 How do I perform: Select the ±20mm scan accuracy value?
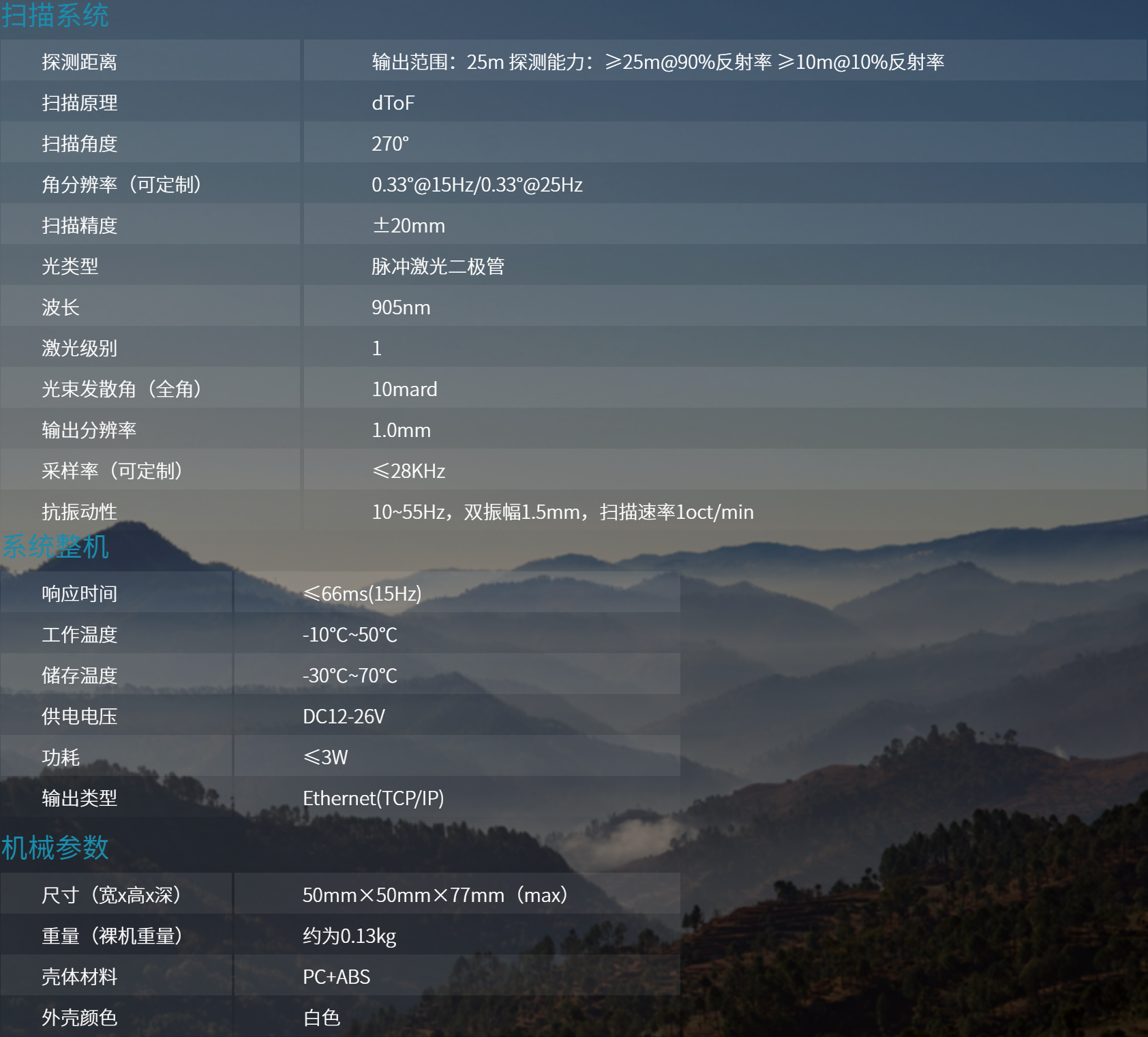(x=408, y=226)
